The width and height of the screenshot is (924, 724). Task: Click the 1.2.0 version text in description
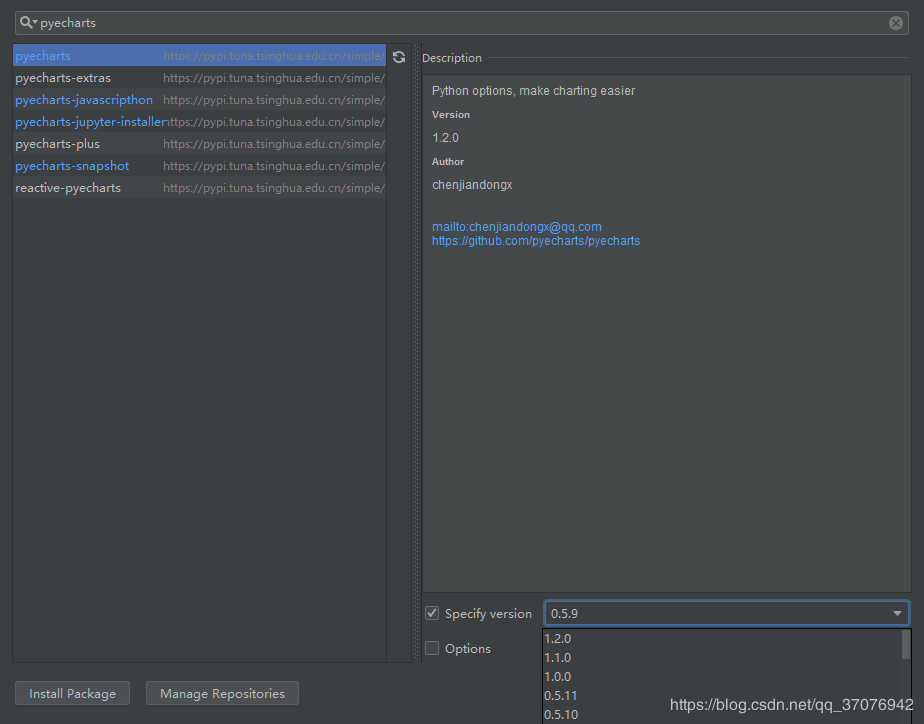click(445, 138)
